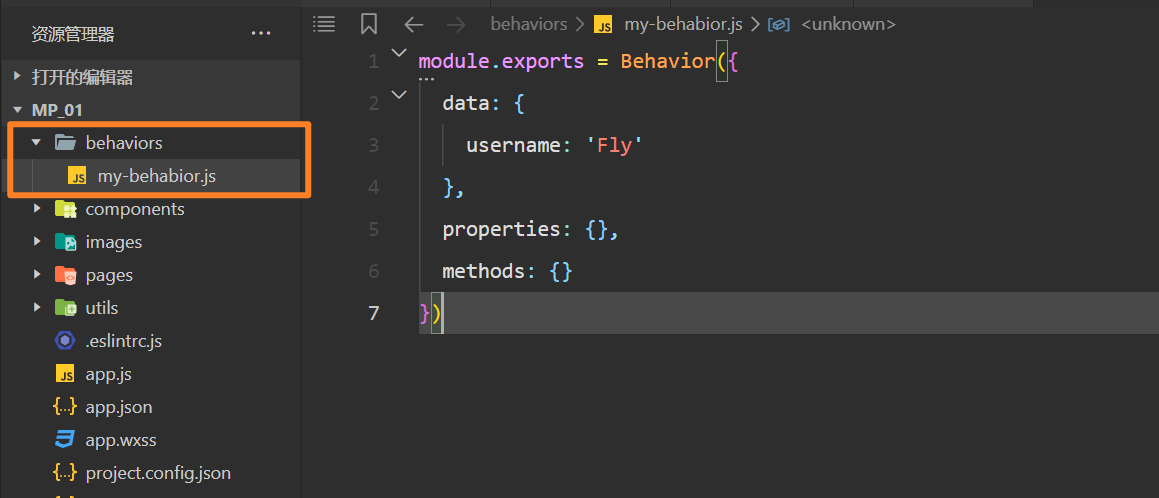This screenshot has width=1159, height=498.
Task: Select the behaviors breadcrumb segment
Action: tap(528, 24)
